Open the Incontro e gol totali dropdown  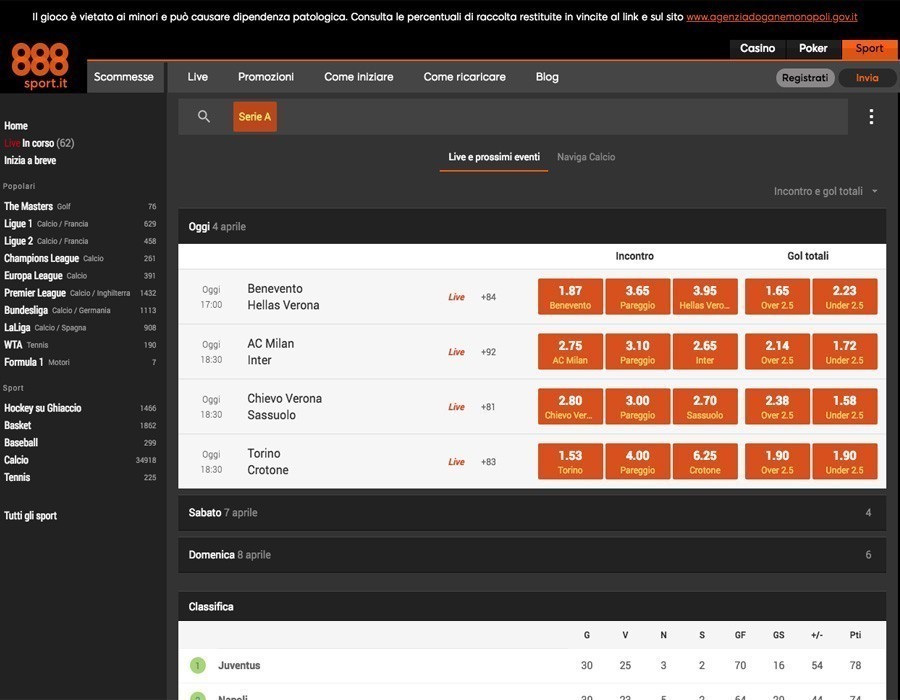pos(825,191)
